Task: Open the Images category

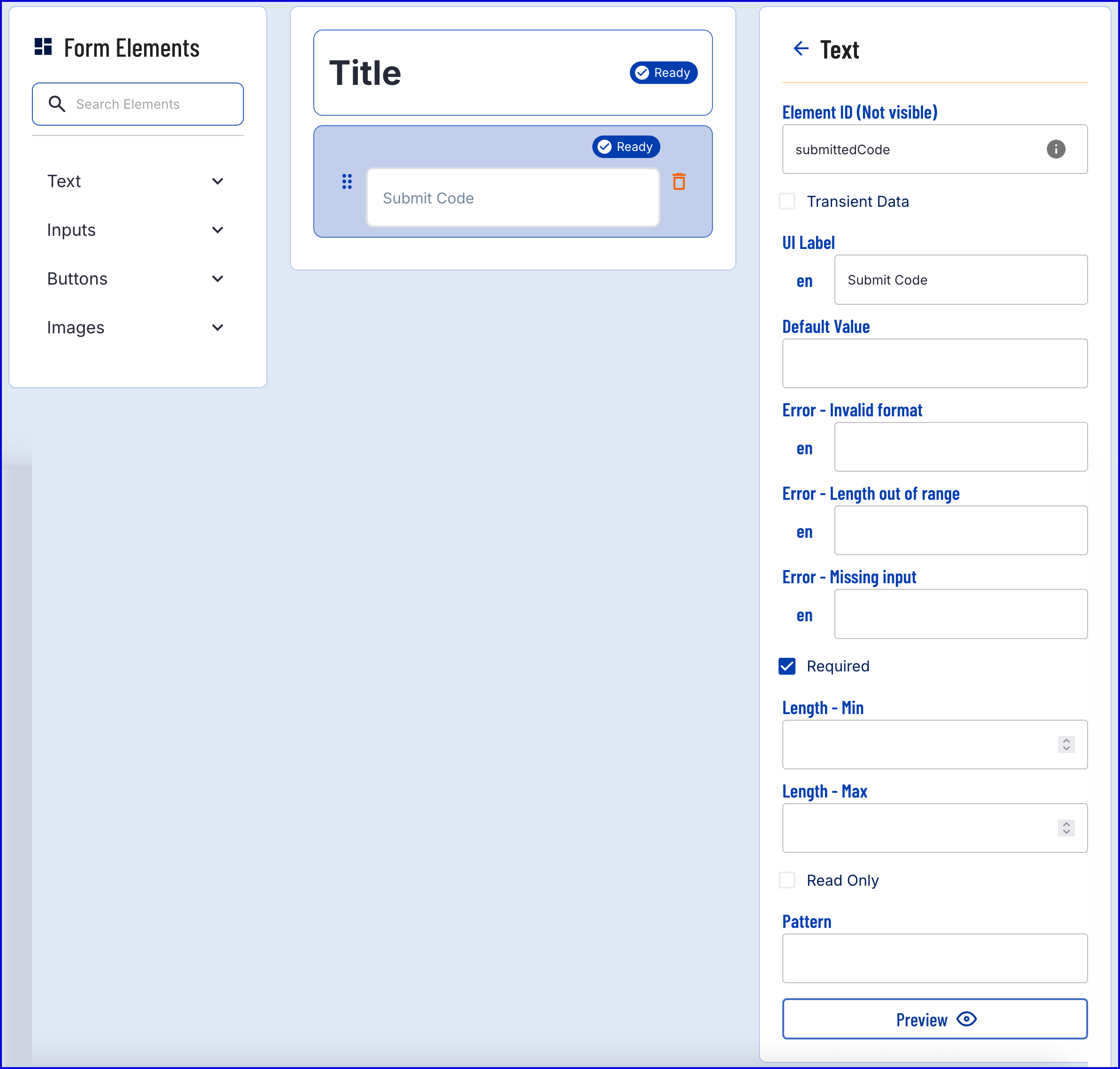Action: tap(217, 328)
